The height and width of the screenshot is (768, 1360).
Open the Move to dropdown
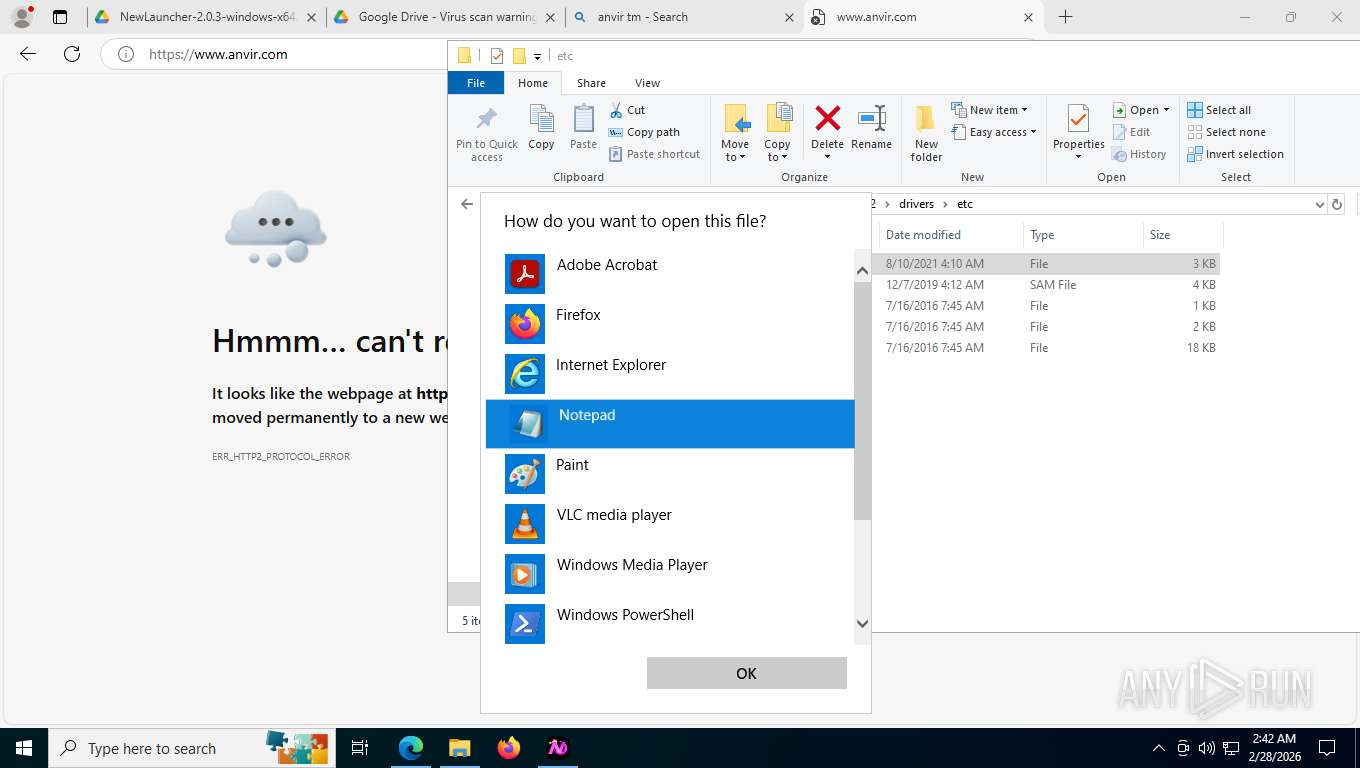click(x=735, y=133)
